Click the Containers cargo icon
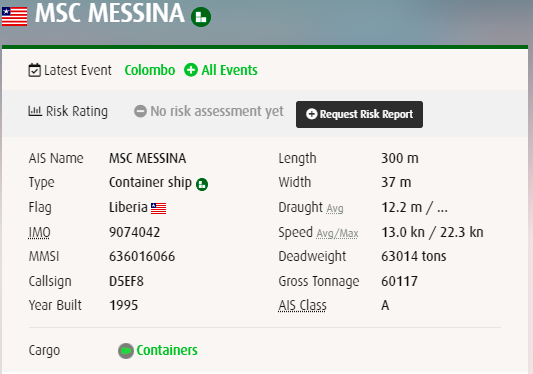This screenshot has width=533, height=374. click(126, 351)
